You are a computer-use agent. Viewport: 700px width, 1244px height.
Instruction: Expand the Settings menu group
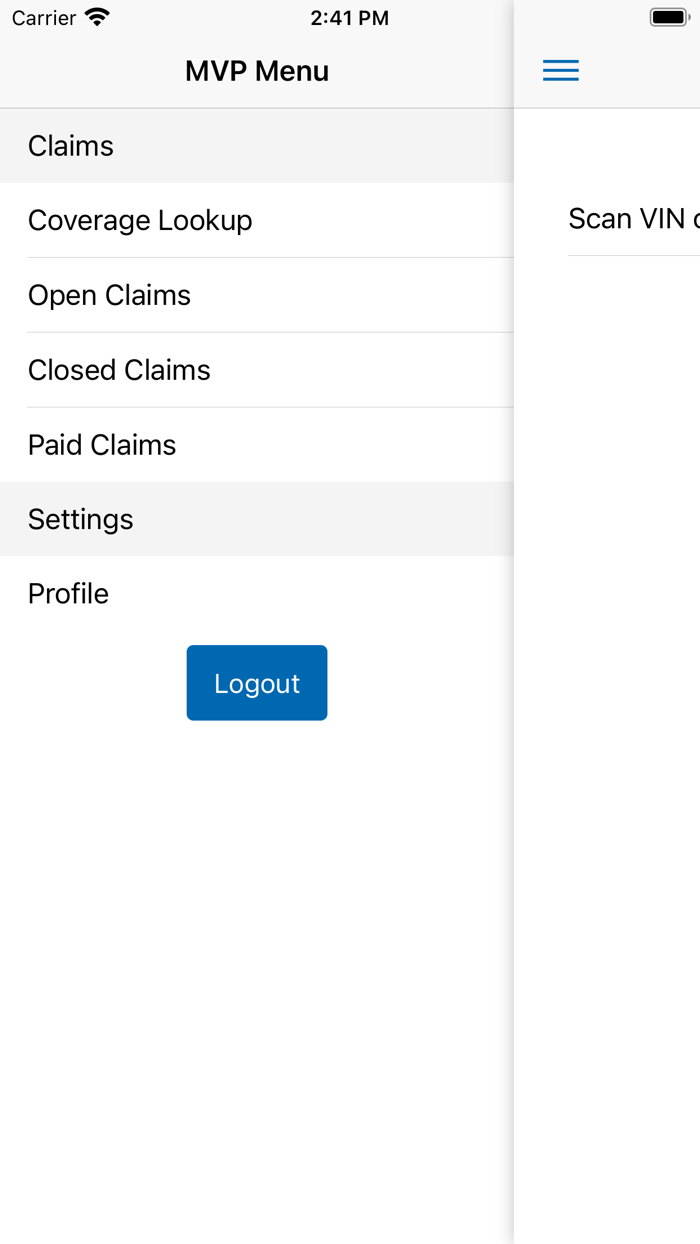tap(80, 519)
